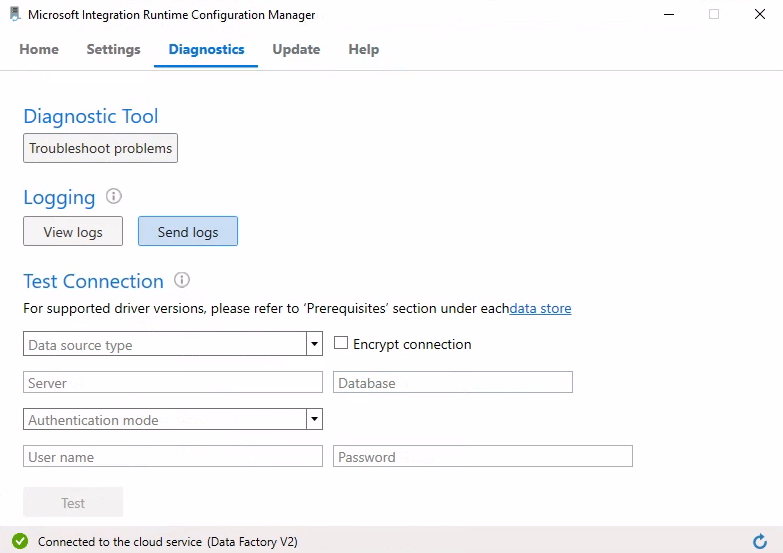Image resolution: width=783 pixels, height=553 pixels.
Task: Click into the Server input field
Action: pyautogui.click(x=172, y=382)
